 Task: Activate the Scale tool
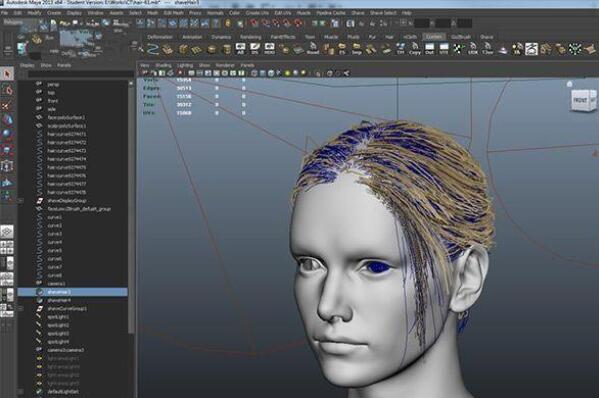(x=7, y=150)
